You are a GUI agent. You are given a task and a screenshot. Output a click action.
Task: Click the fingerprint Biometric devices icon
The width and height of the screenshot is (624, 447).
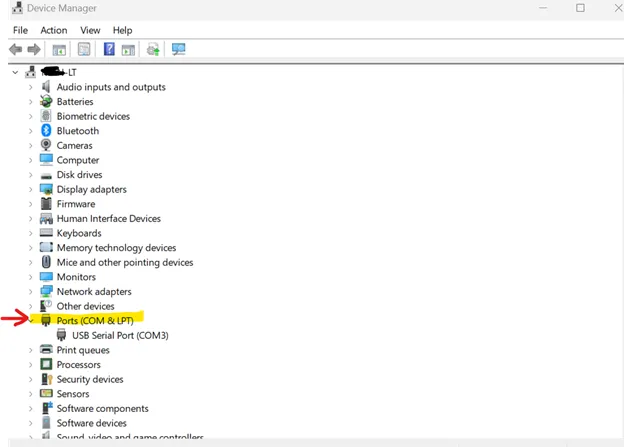coord(46,116)
